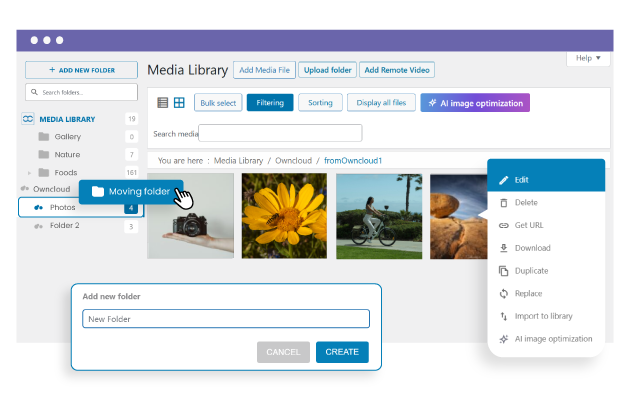Screen dimensions: 630x400
Task: Click the Media Library cloud icon
Action: coord(28,119)
